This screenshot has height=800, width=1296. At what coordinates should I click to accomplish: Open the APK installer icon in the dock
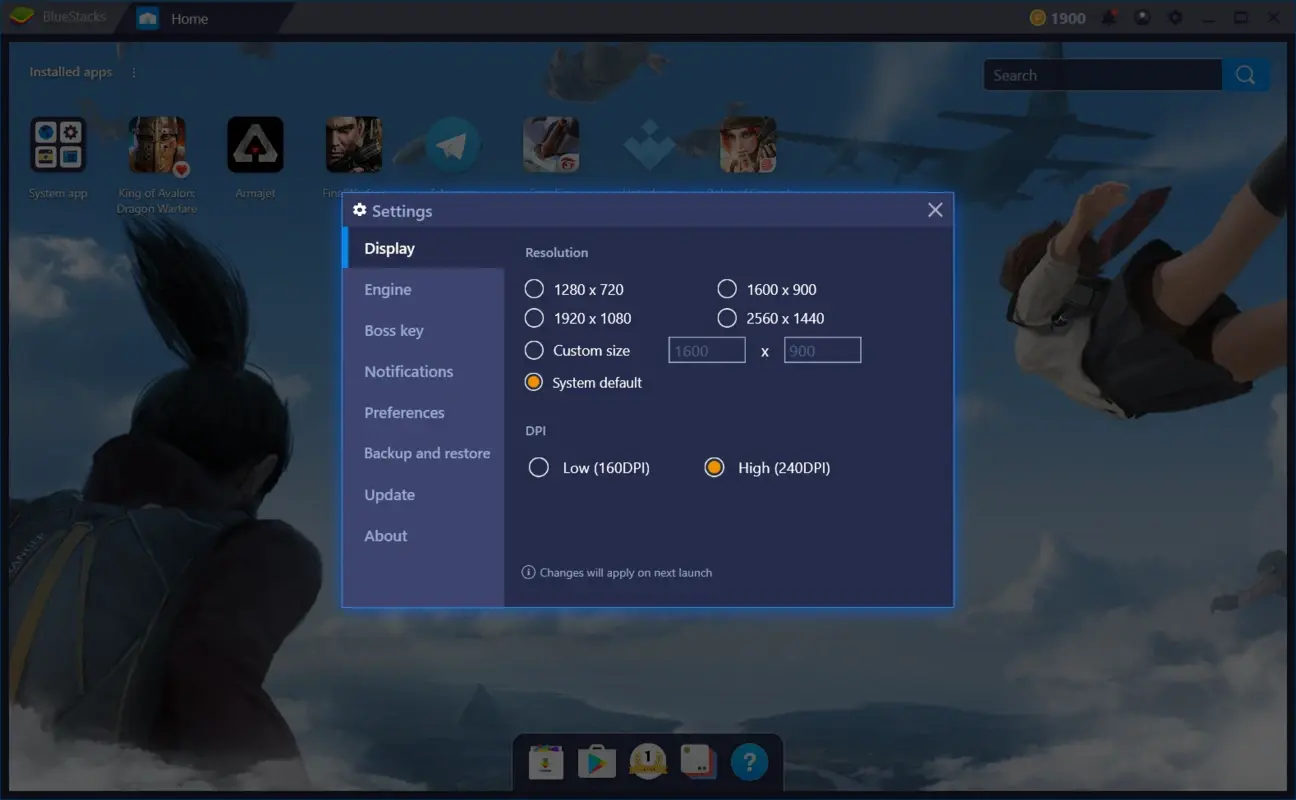545,761
